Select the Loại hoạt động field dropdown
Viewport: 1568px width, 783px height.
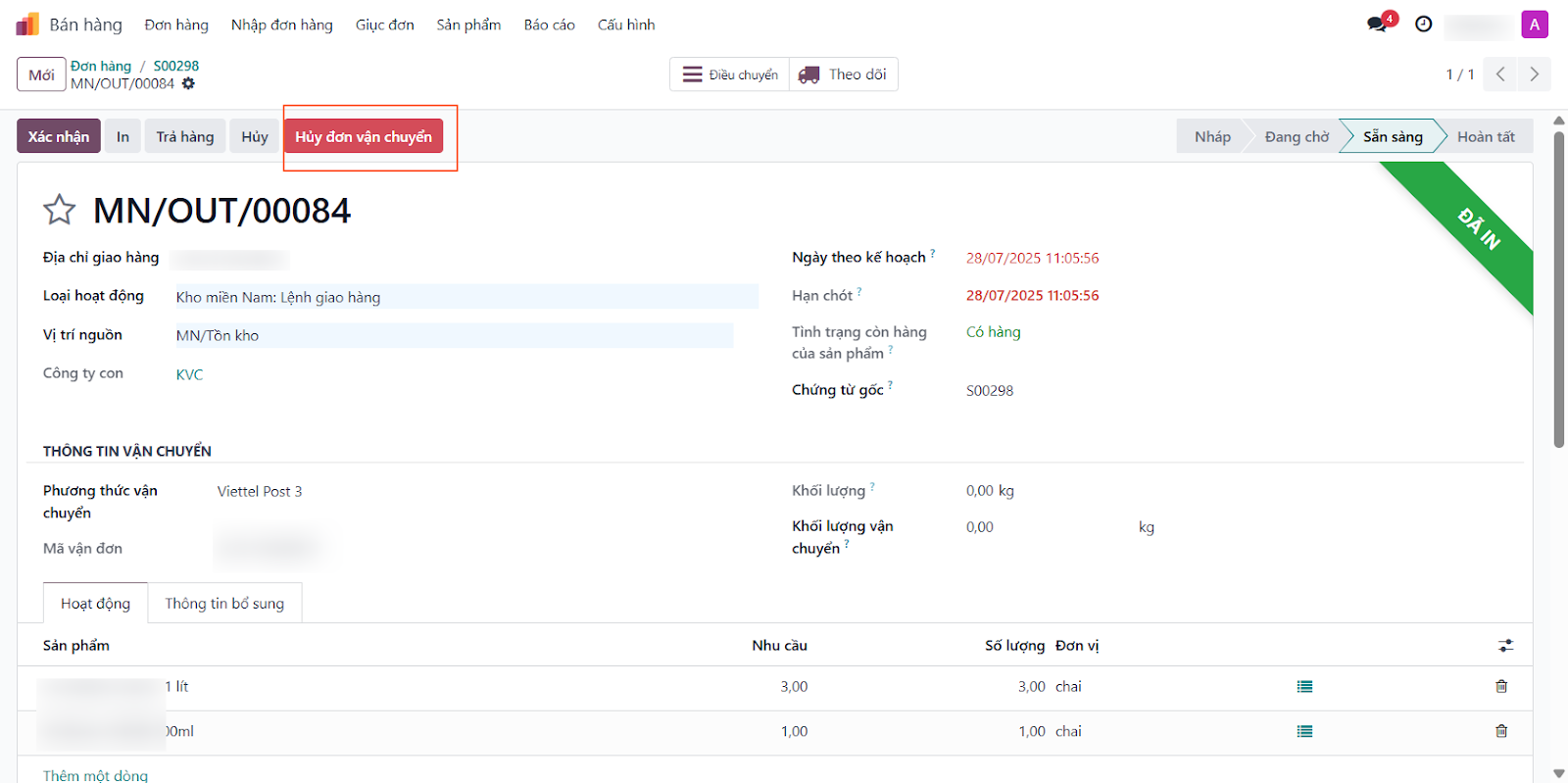(465, 297)
